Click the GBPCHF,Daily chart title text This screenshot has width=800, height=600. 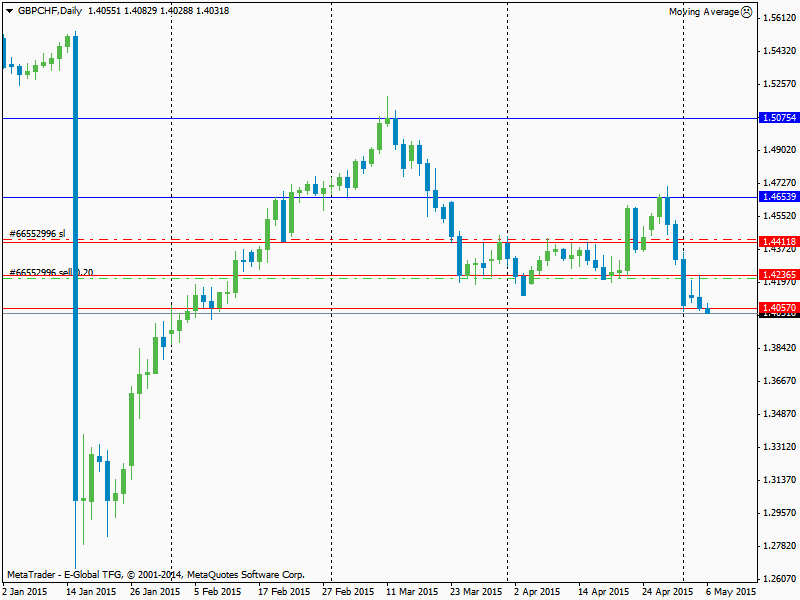pyautogui.click(x=50, y=11)
